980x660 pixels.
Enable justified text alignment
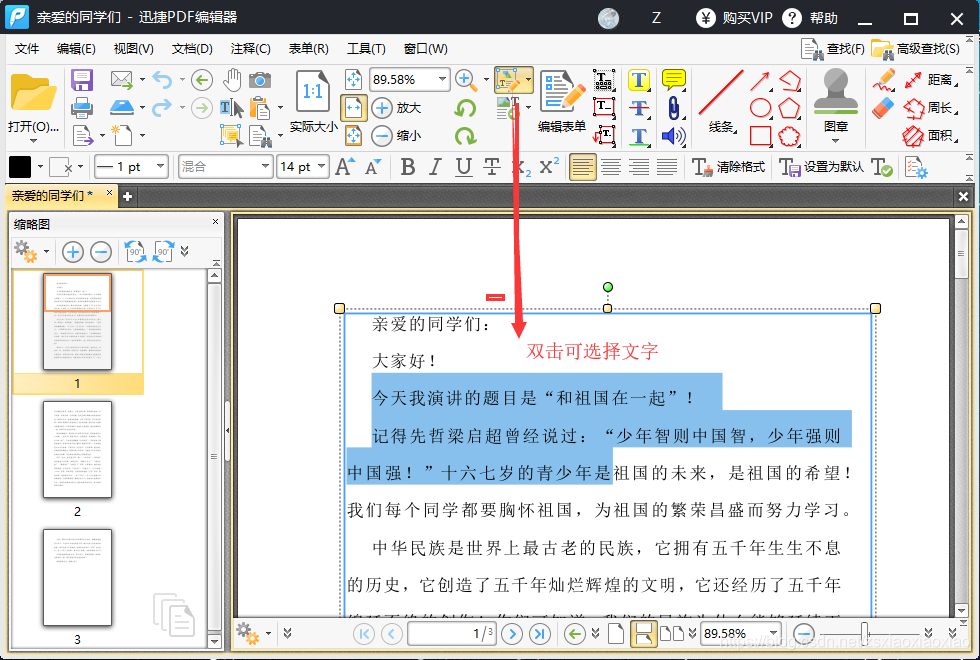[666, 167]
